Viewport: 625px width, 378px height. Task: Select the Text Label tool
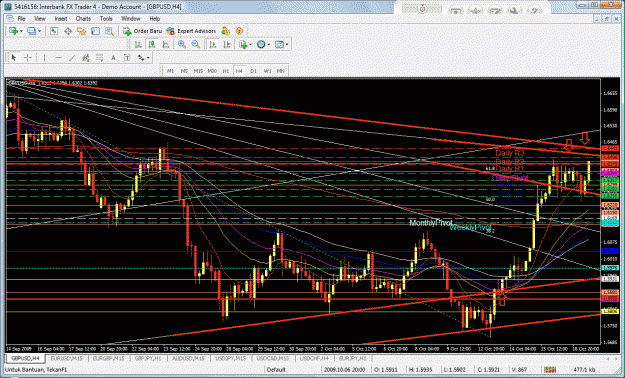[127, 58]
